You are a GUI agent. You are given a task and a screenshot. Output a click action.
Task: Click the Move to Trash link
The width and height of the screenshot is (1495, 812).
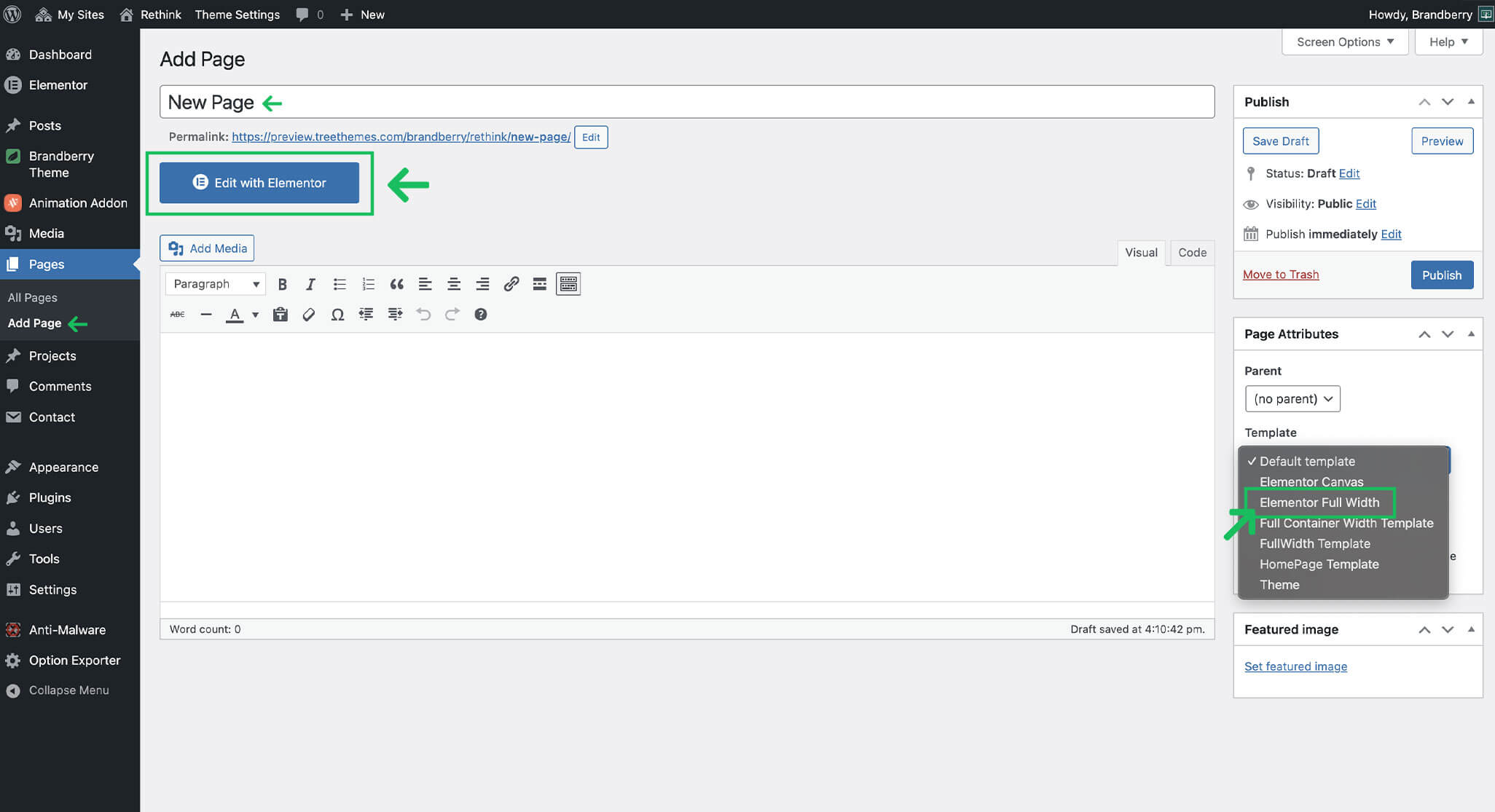point(1280,275)
